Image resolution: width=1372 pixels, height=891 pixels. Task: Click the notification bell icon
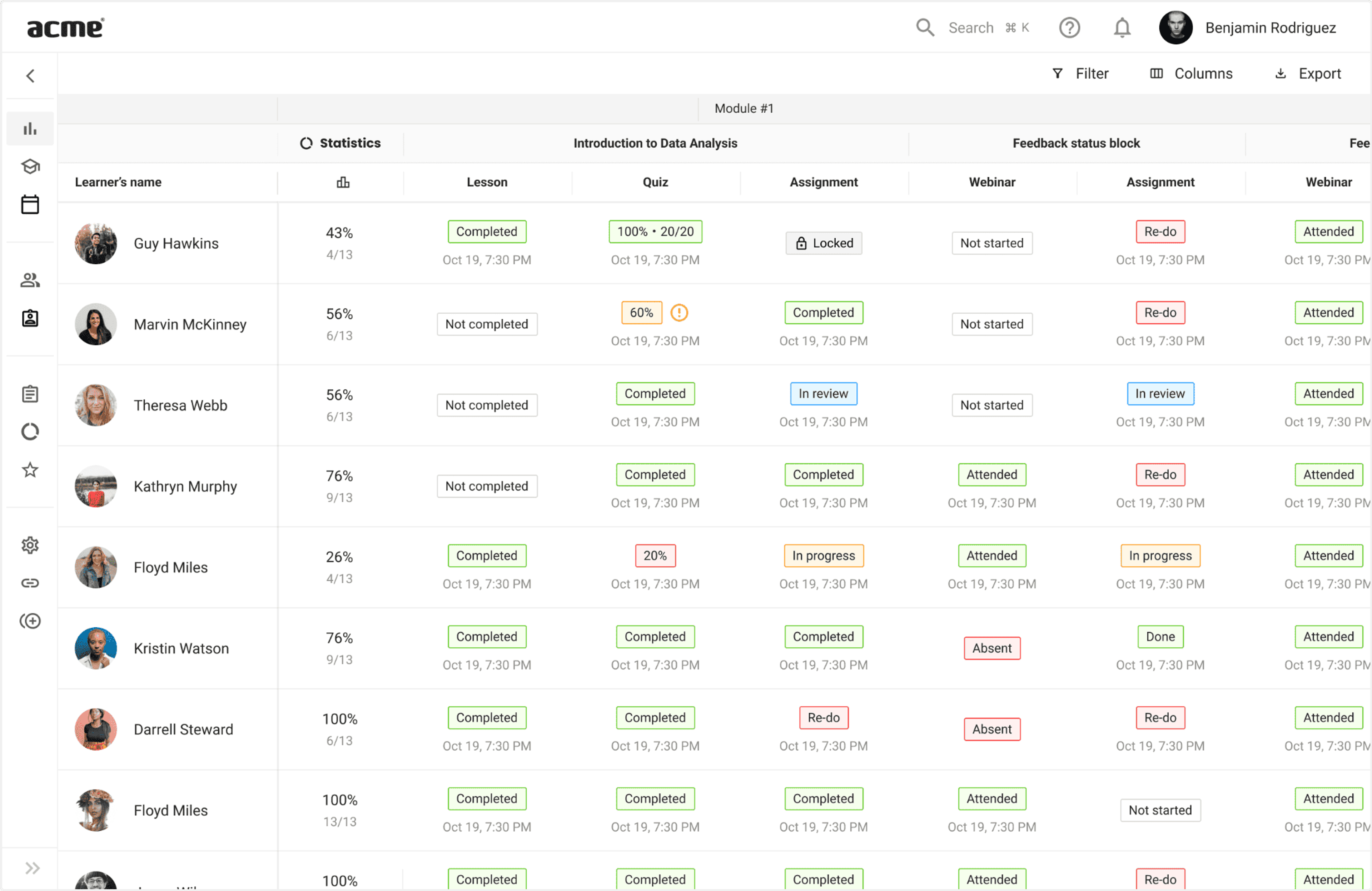click(x=1122, y=28)
